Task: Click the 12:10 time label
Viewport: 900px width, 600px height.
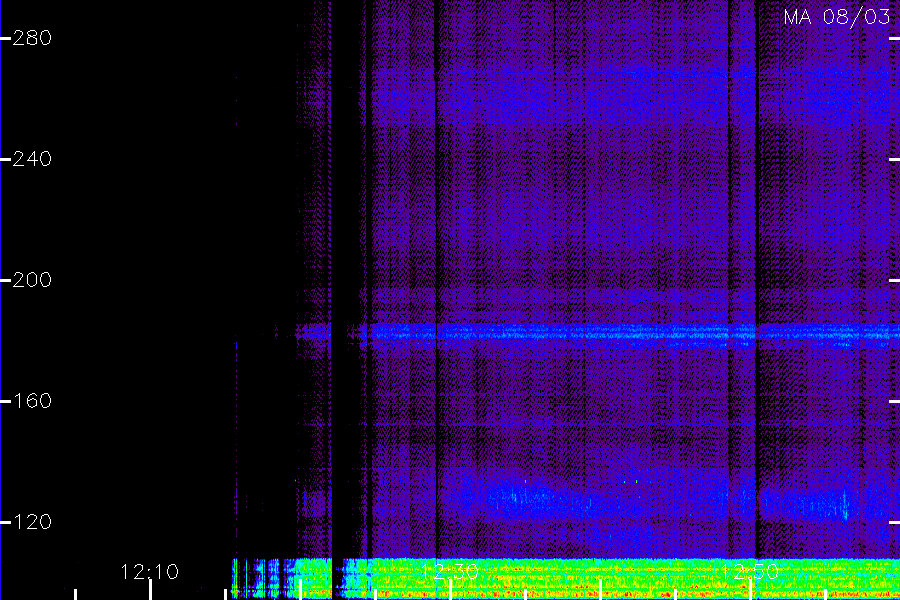Action: [150, 572]
